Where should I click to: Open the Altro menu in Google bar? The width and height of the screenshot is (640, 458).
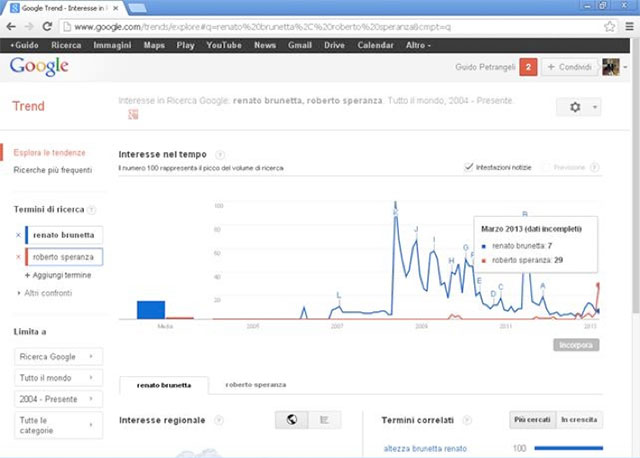[418, 45]
